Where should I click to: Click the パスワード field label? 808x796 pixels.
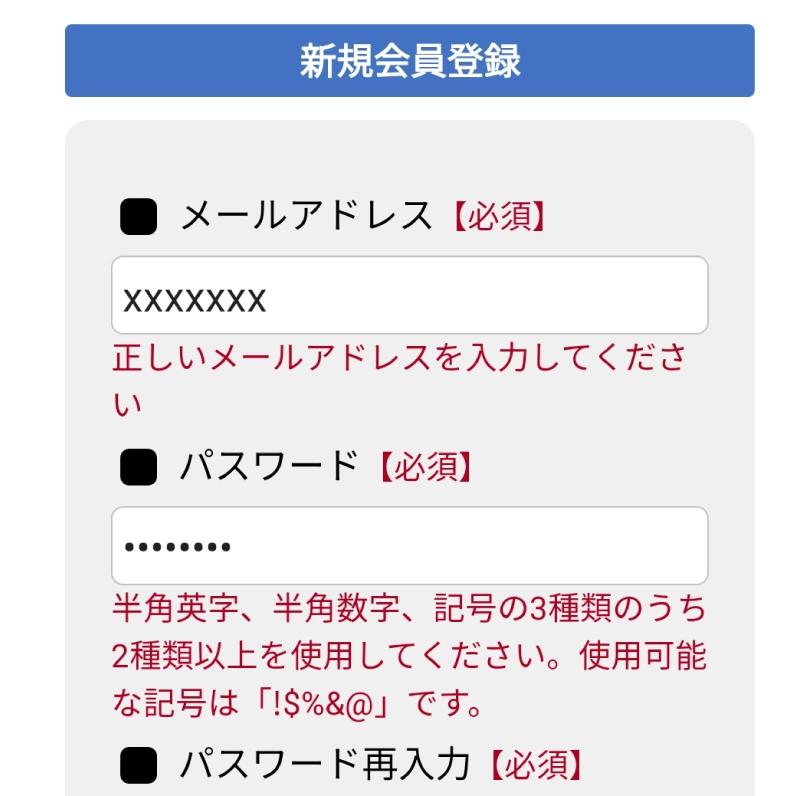pos(268,465)
